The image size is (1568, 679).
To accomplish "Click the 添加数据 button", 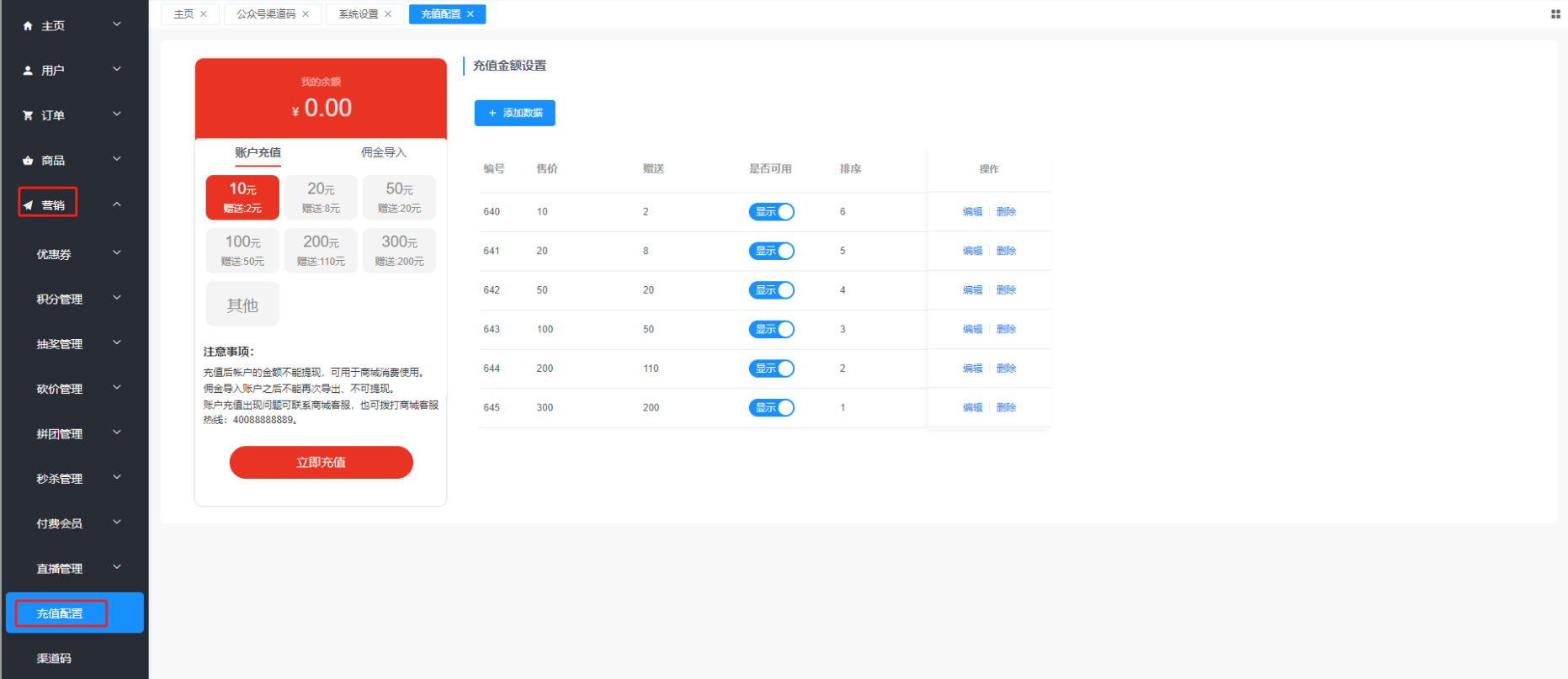I will click(x=514, y=113).
